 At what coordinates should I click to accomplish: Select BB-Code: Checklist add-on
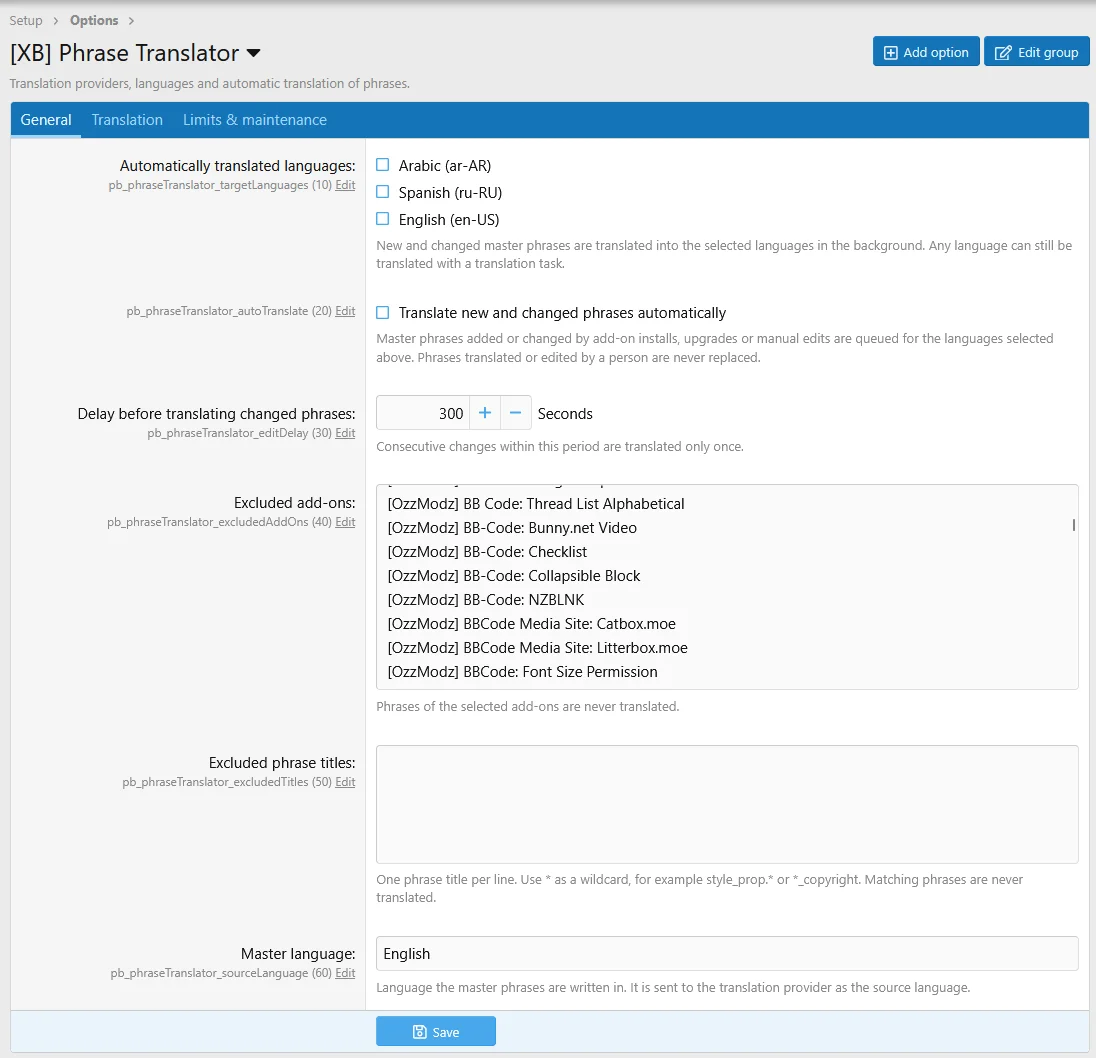click(x=487, y=552)
